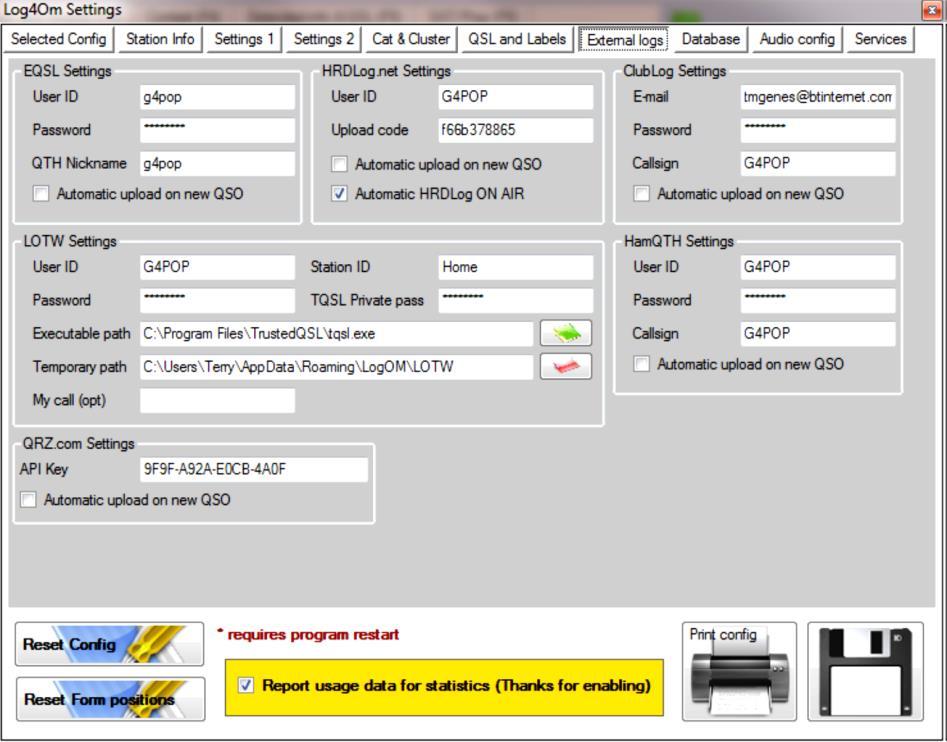Click the Print config printer button
Viewport: 947px width, 742px height.
[x=739, y=671]
